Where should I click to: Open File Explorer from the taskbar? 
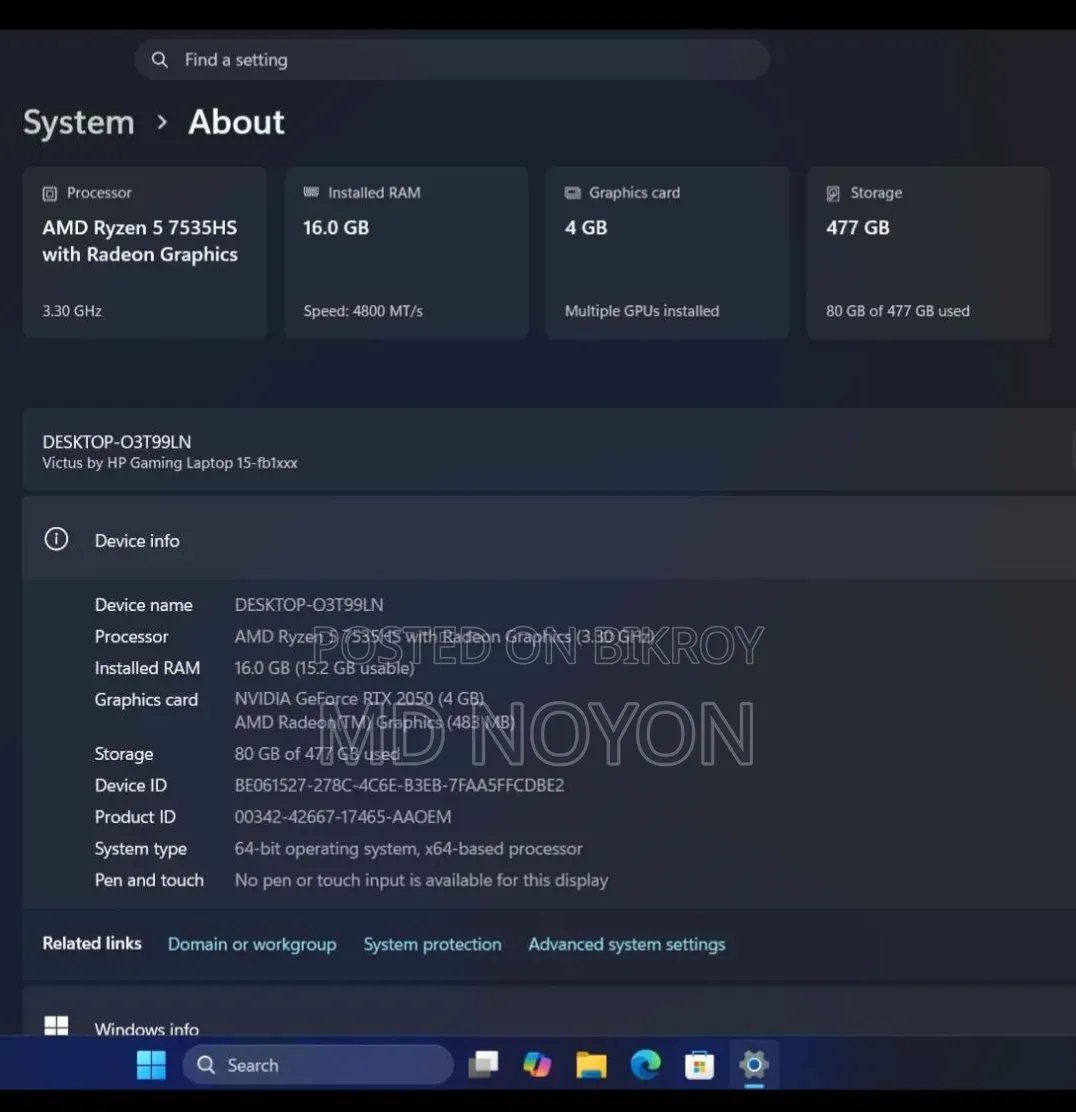(591, 1064)
